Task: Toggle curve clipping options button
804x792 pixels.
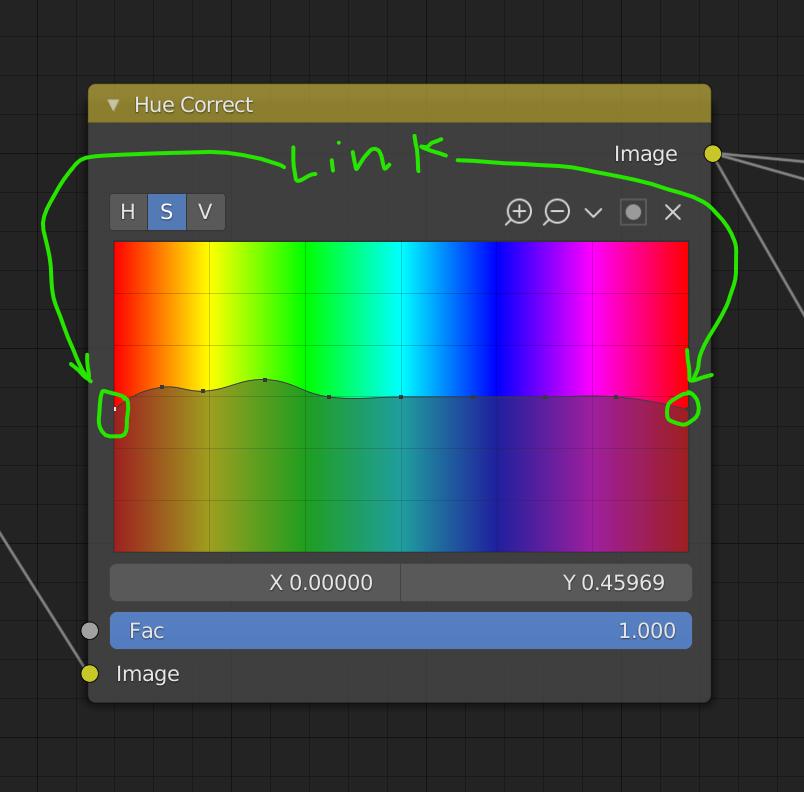Action: [633, 212]
